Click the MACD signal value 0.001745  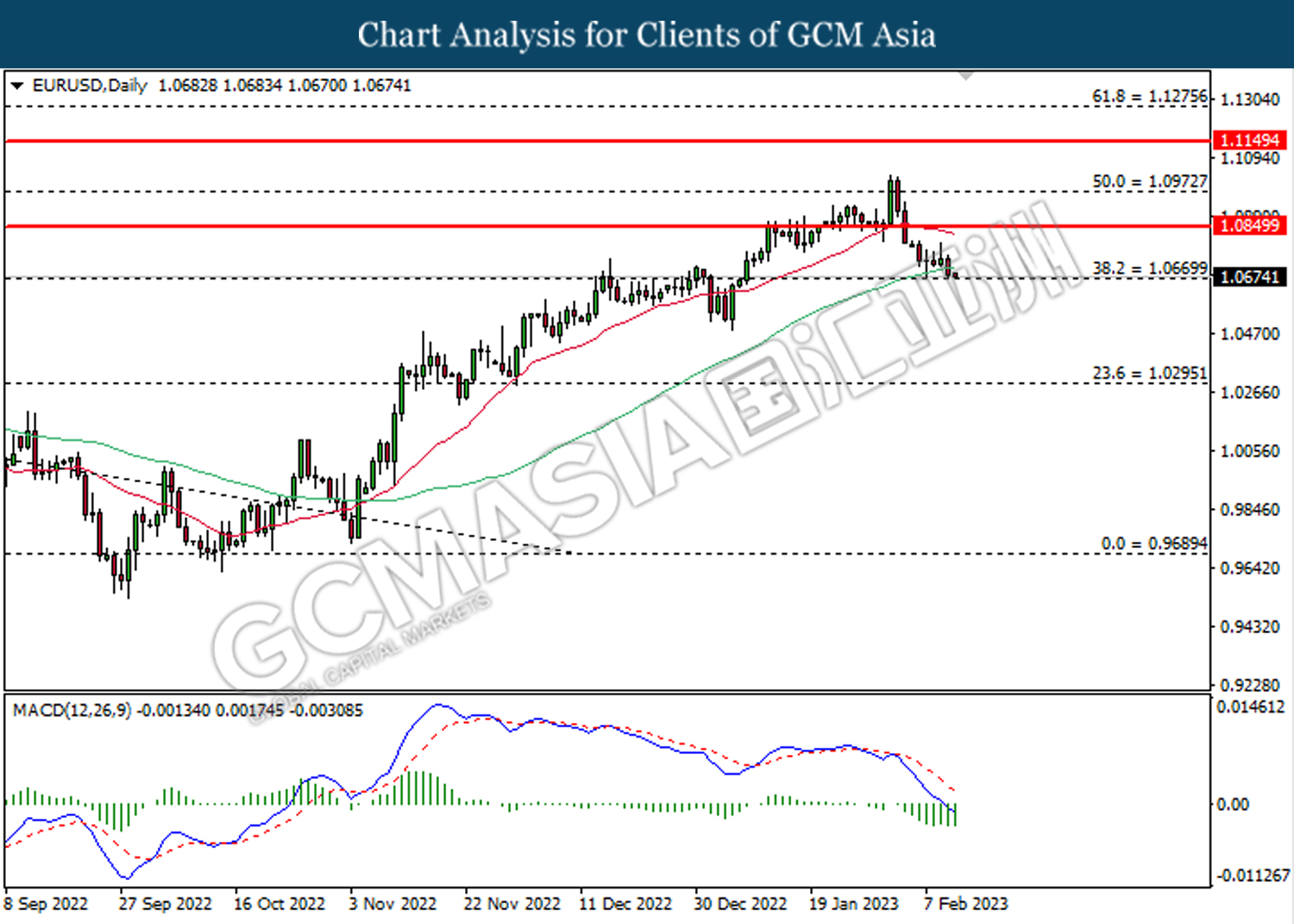pos(248,711)
